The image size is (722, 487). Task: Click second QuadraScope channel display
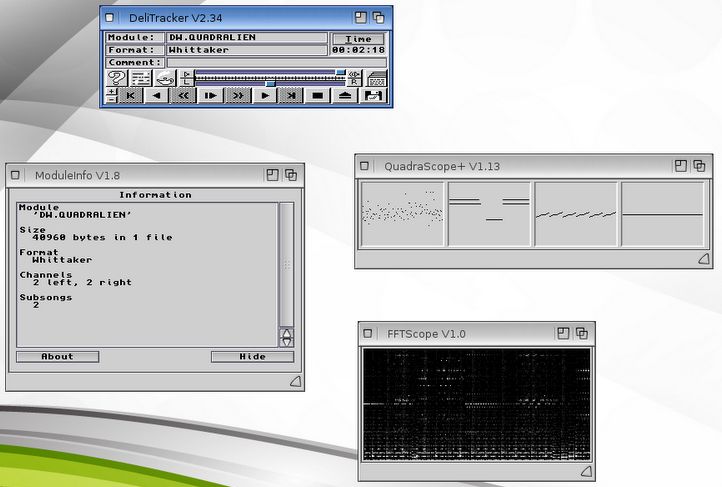[x=489, y=215]
